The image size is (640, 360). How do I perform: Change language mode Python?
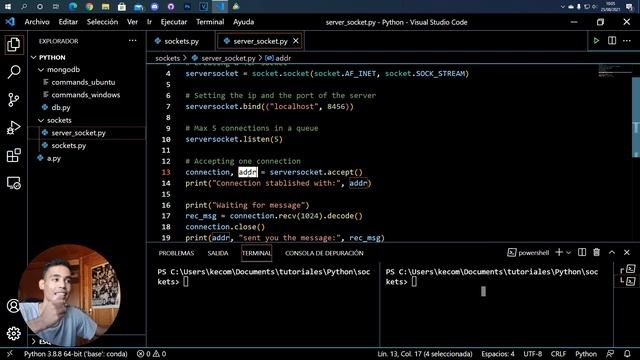coord(586,354)
